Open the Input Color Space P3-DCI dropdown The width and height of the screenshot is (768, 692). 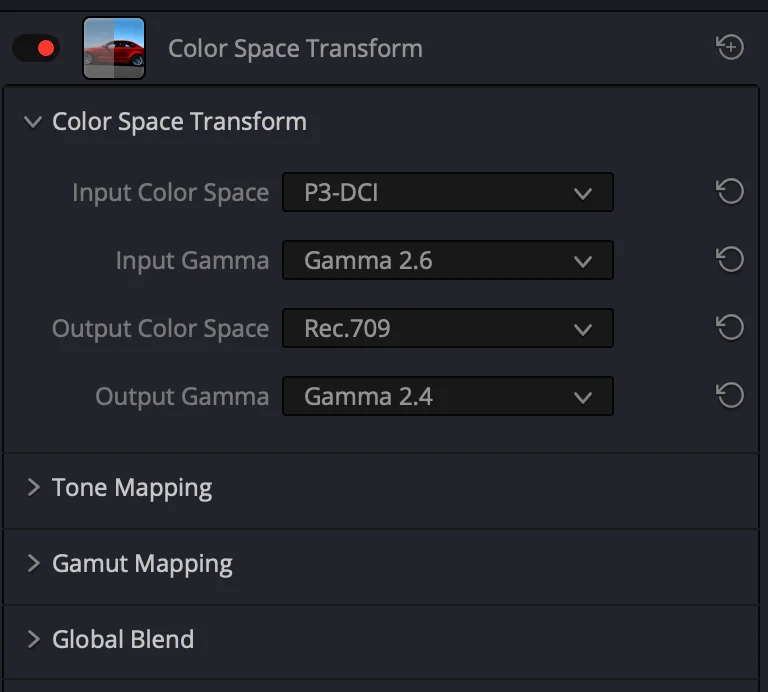448,192
